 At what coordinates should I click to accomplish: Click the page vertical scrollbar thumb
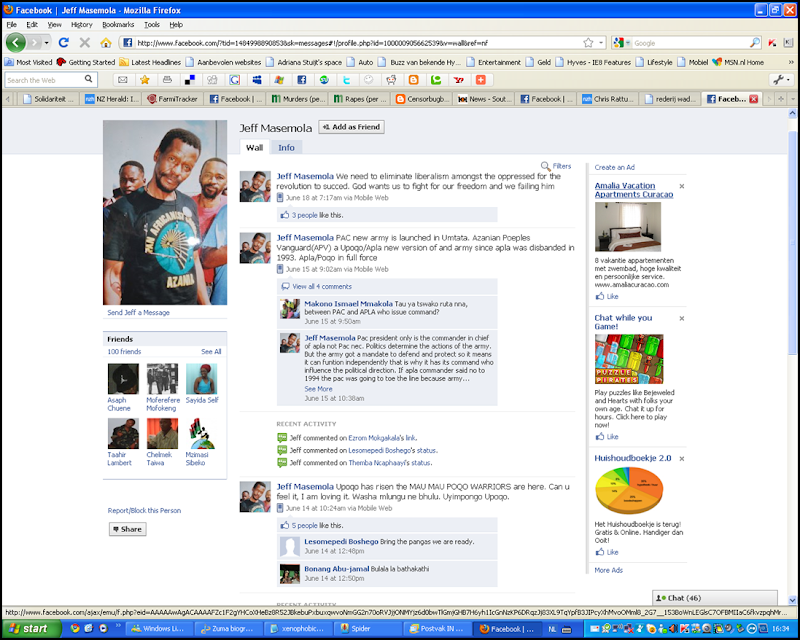pyautogui.click(x=792, y=235)
